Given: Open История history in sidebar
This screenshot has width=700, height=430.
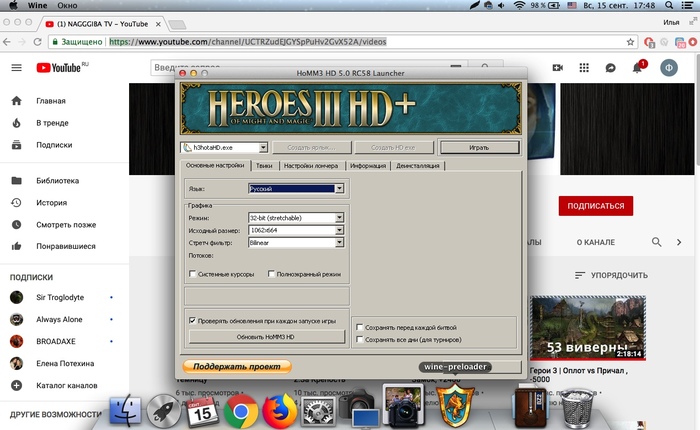Looking at the screenshot, I should point(17,203).
